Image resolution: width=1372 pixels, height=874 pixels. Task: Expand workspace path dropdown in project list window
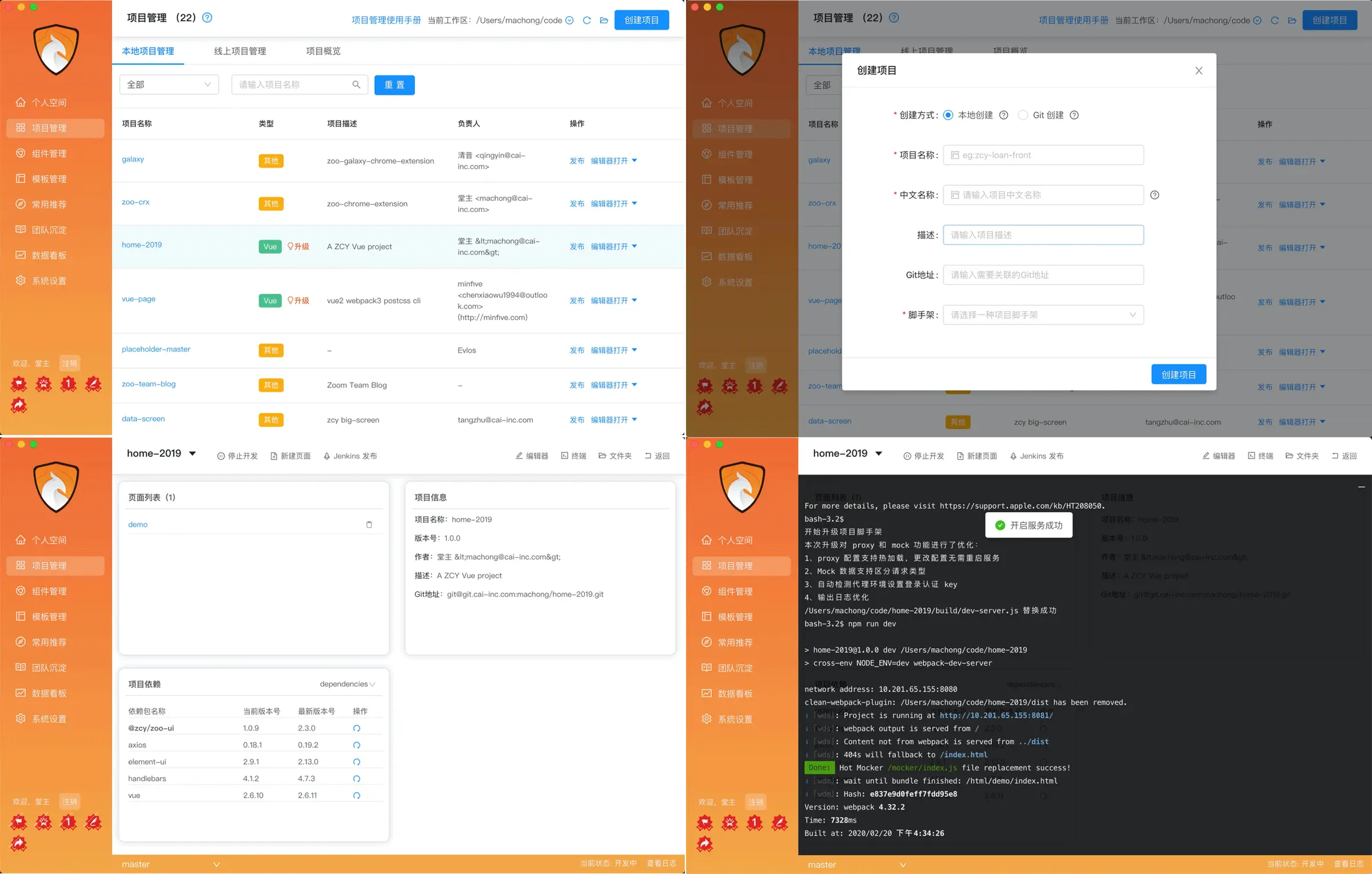click(569, 21)
